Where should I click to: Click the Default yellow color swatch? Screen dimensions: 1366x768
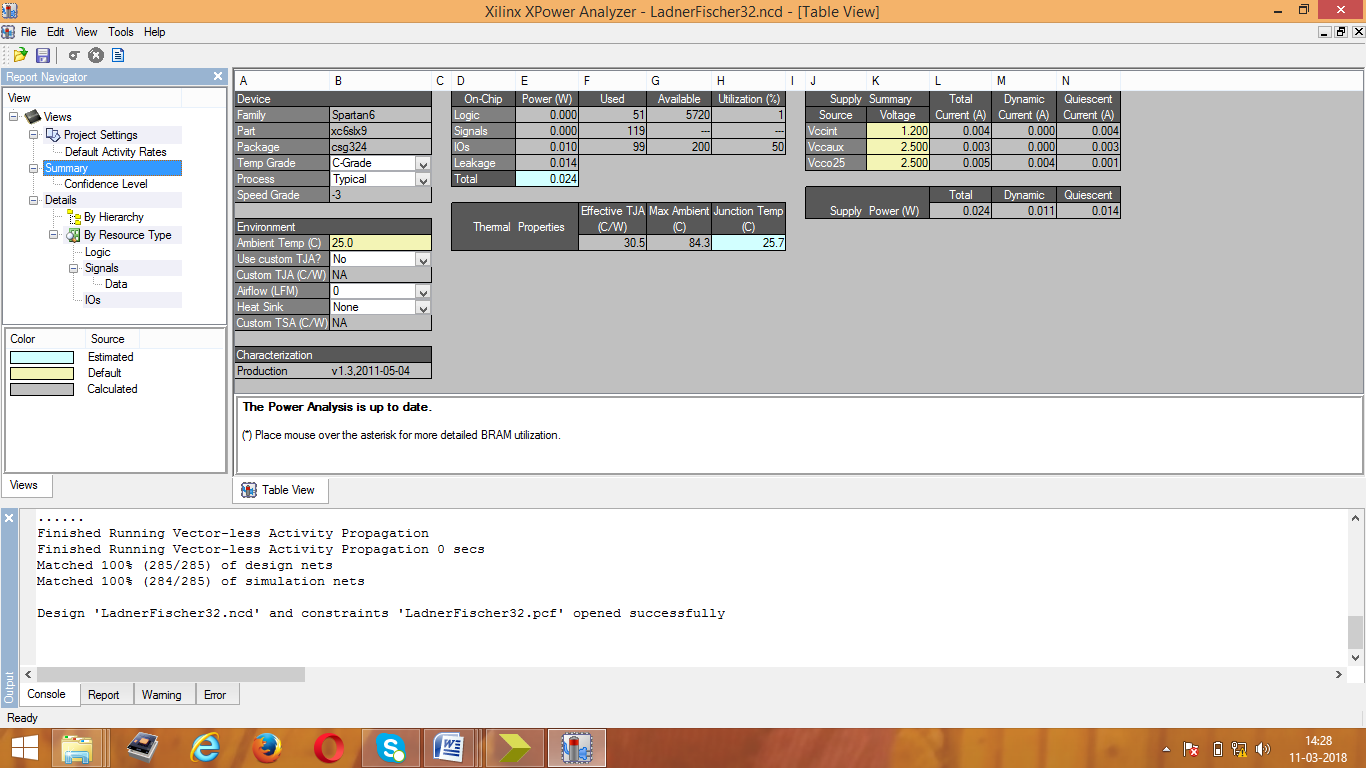[x=42, y=373]
